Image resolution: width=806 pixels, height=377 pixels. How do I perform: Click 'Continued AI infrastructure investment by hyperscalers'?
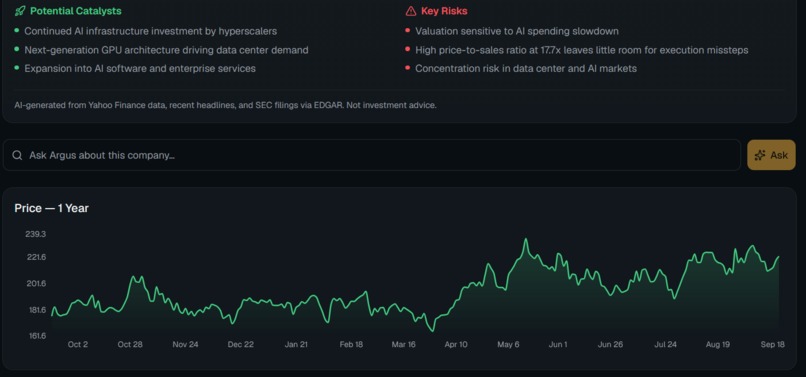[151, 31]
